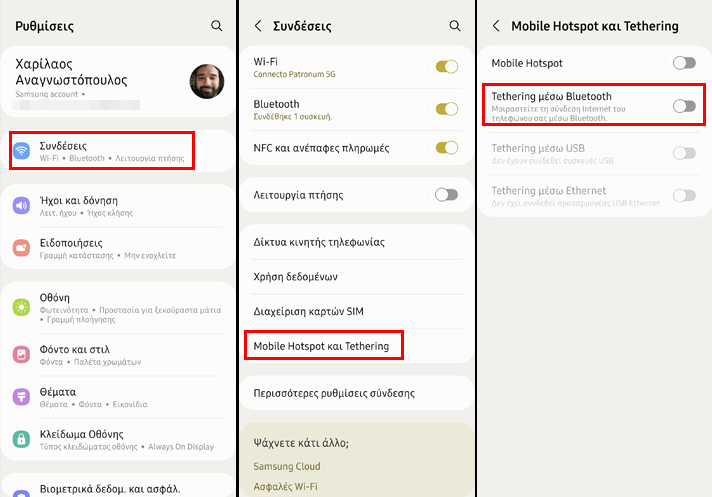Screen dimensions: 712x497
Task: Open Δίκτυα κινητής τηλεφωνίας
Action: [356, 242]
